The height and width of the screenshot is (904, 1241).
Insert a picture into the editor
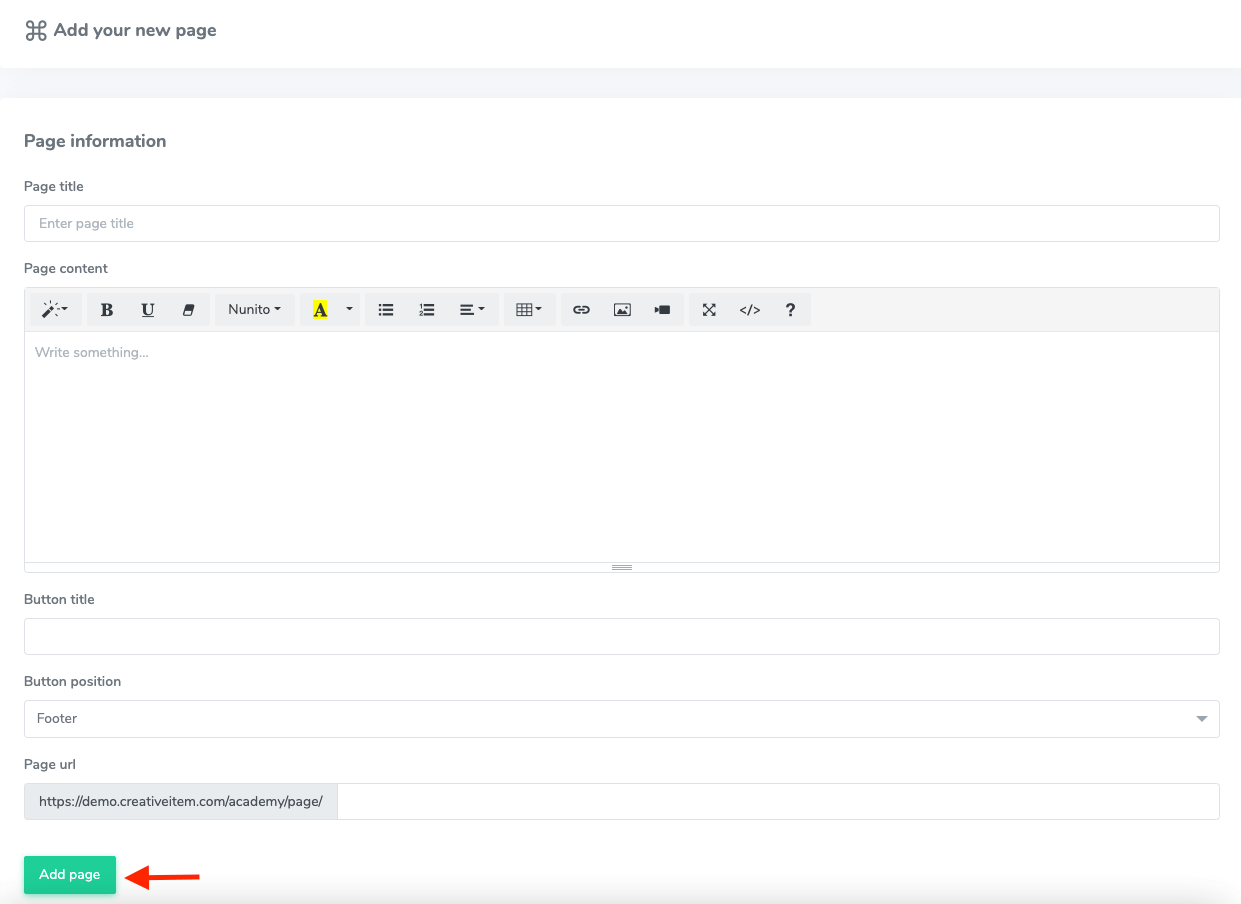tap(622, 309)
